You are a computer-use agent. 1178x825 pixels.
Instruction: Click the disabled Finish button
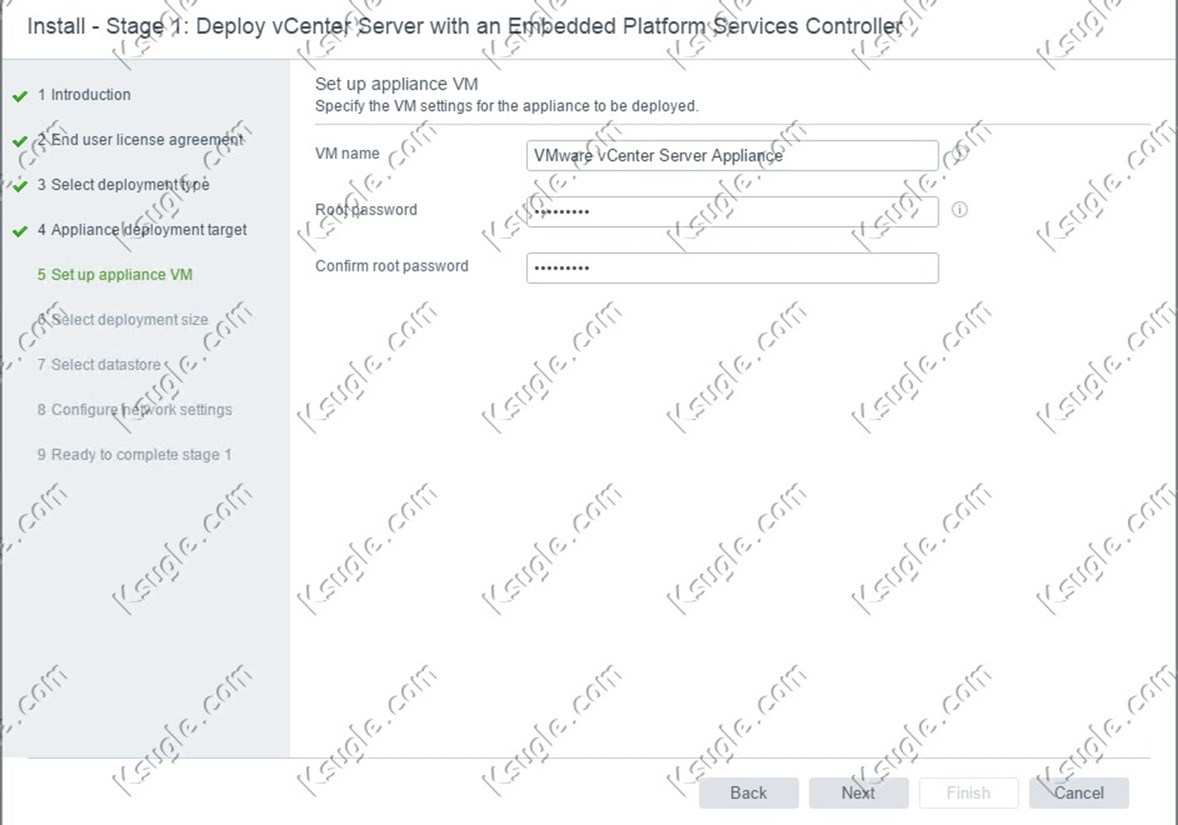(968, 793)
